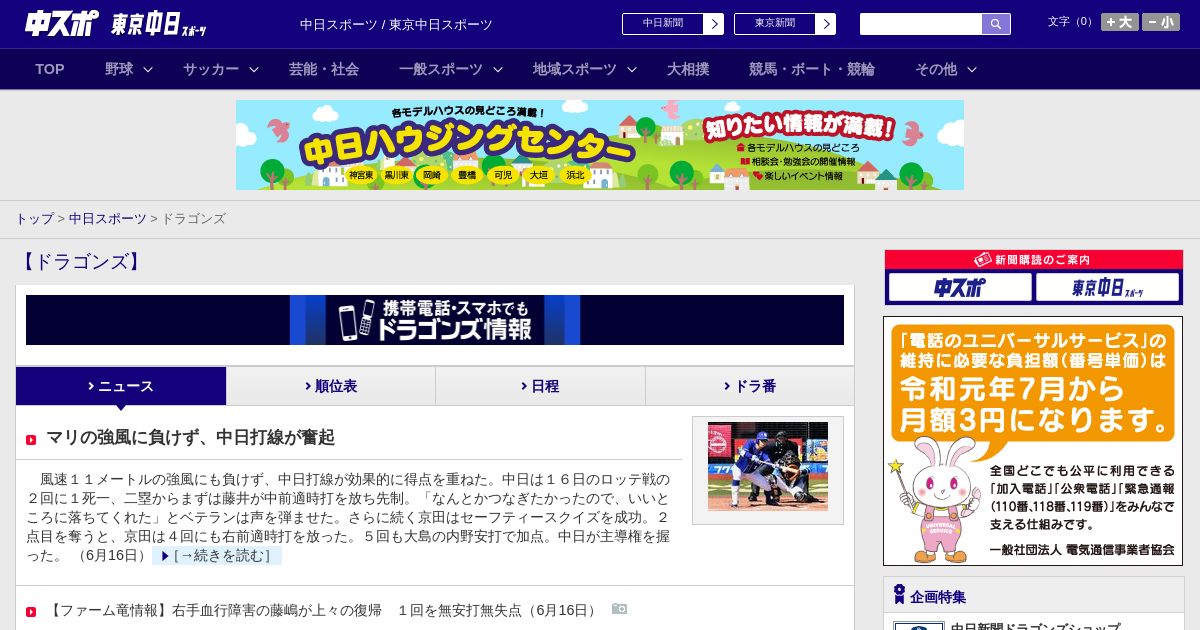Click camera icon after ファーム竜情報 article
Screen dimensions: 1200x630
(x=619, y=609)
